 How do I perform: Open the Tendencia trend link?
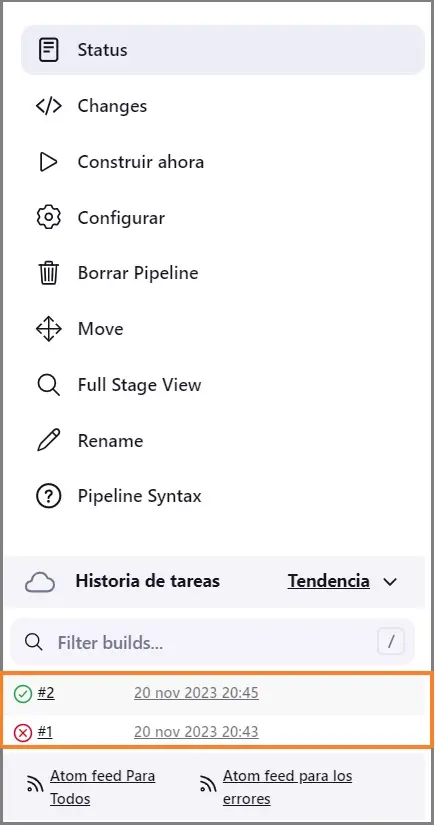tap(328, 581)
